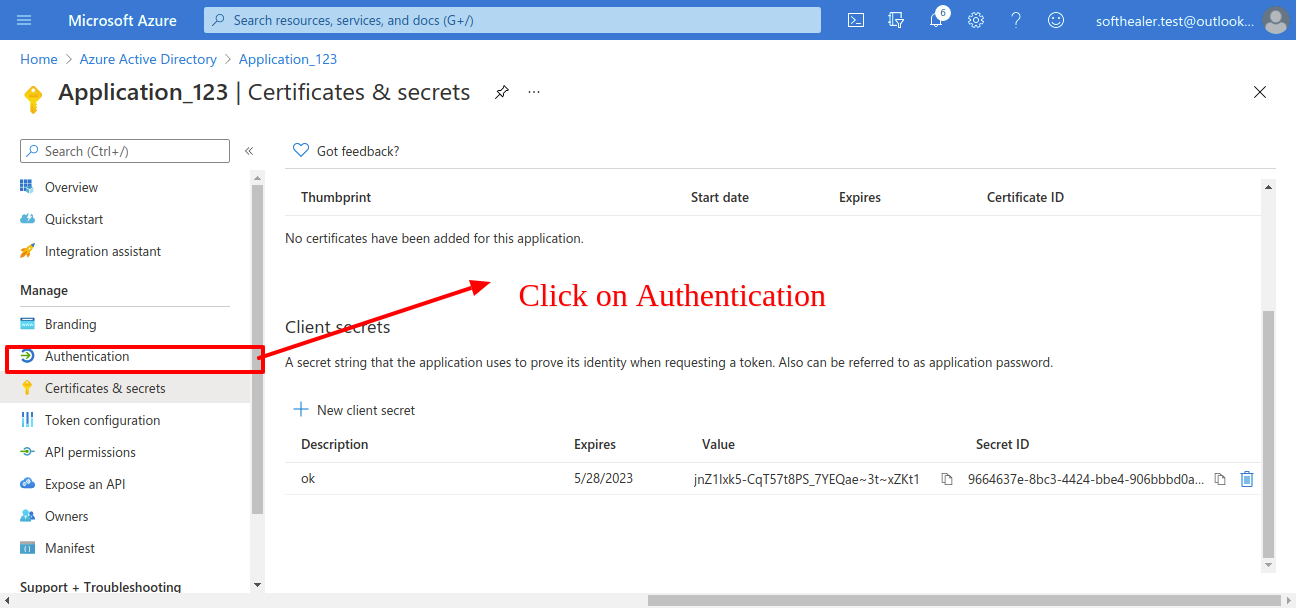1296x608 pixels.
Task: Open Token configuration
Action: click(102, 420)
